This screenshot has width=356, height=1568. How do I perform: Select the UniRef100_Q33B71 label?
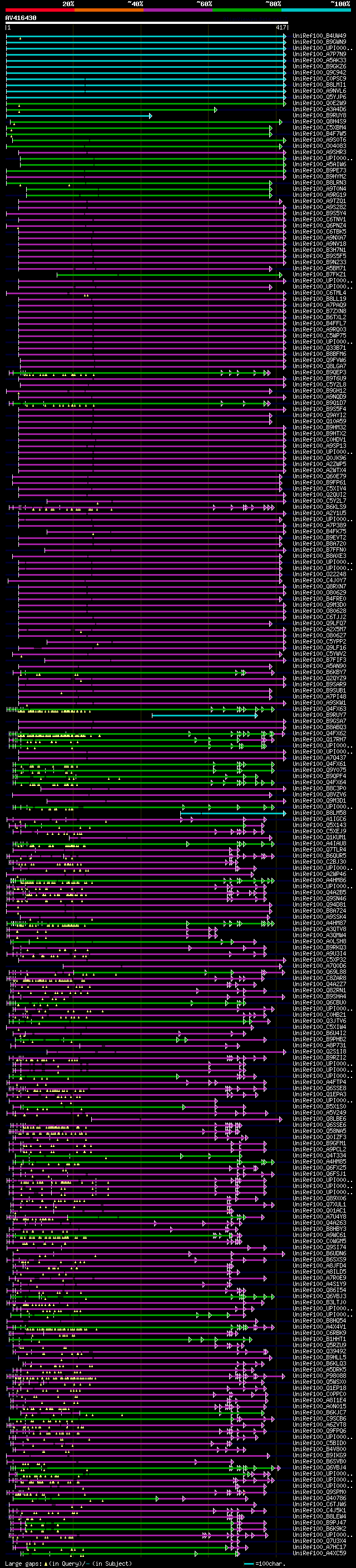tap(319, 348)
